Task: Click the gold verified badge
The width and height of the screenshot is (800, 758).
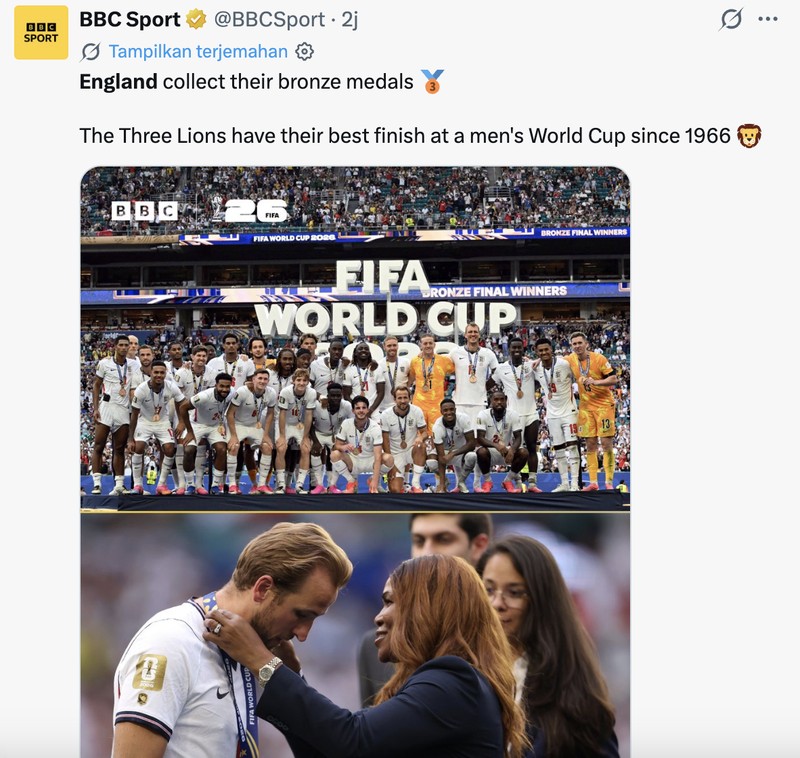Action: pos(196,19)
